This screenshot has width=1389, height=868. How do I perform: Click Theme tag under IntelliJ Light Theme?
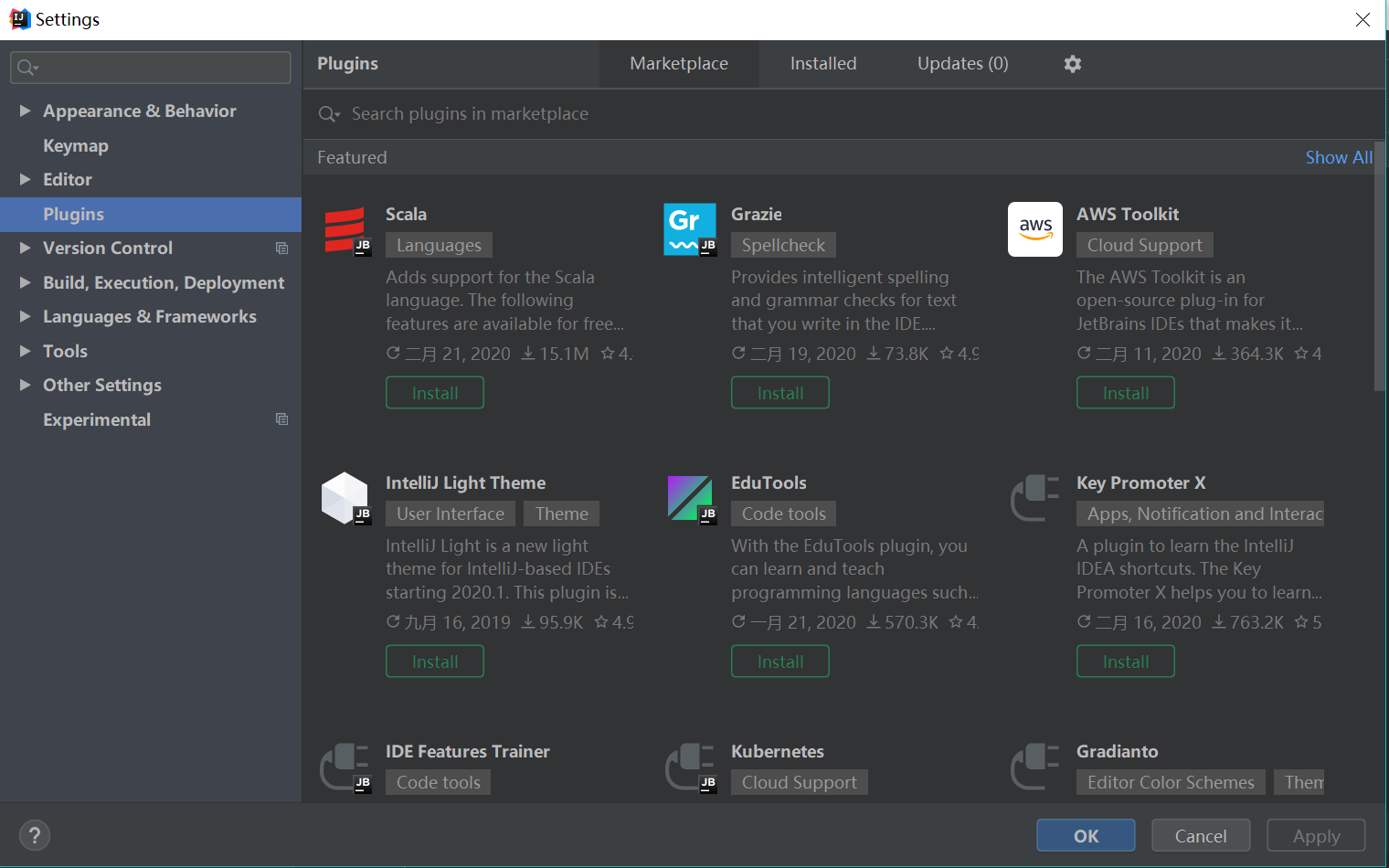(562, 513)
